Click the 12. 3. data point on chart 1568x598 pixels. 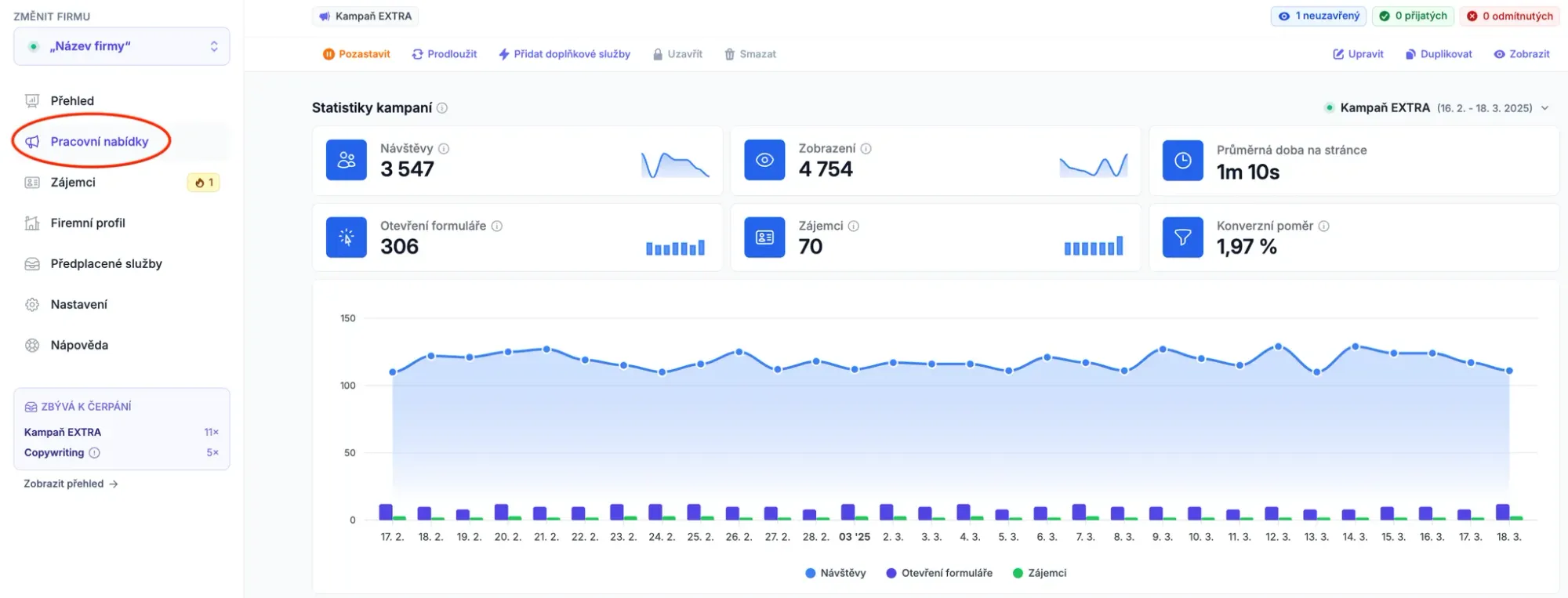tap(1278, 346)
